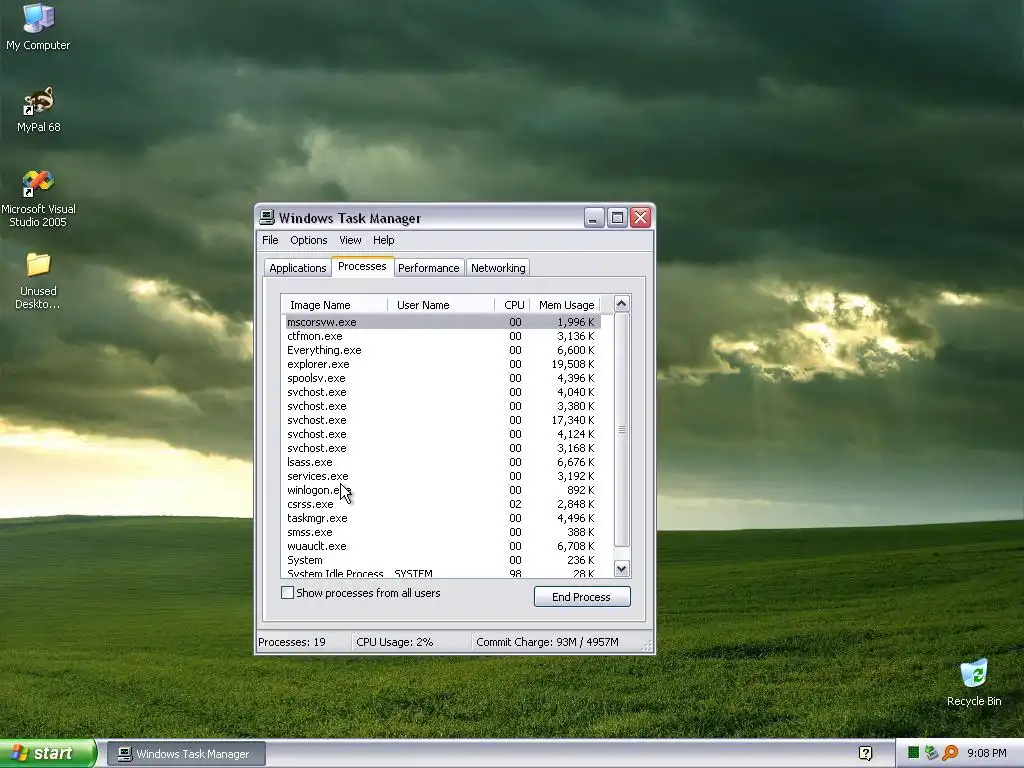Open the Help menu
Viewport: 1024px width, 768px height.
383,240
